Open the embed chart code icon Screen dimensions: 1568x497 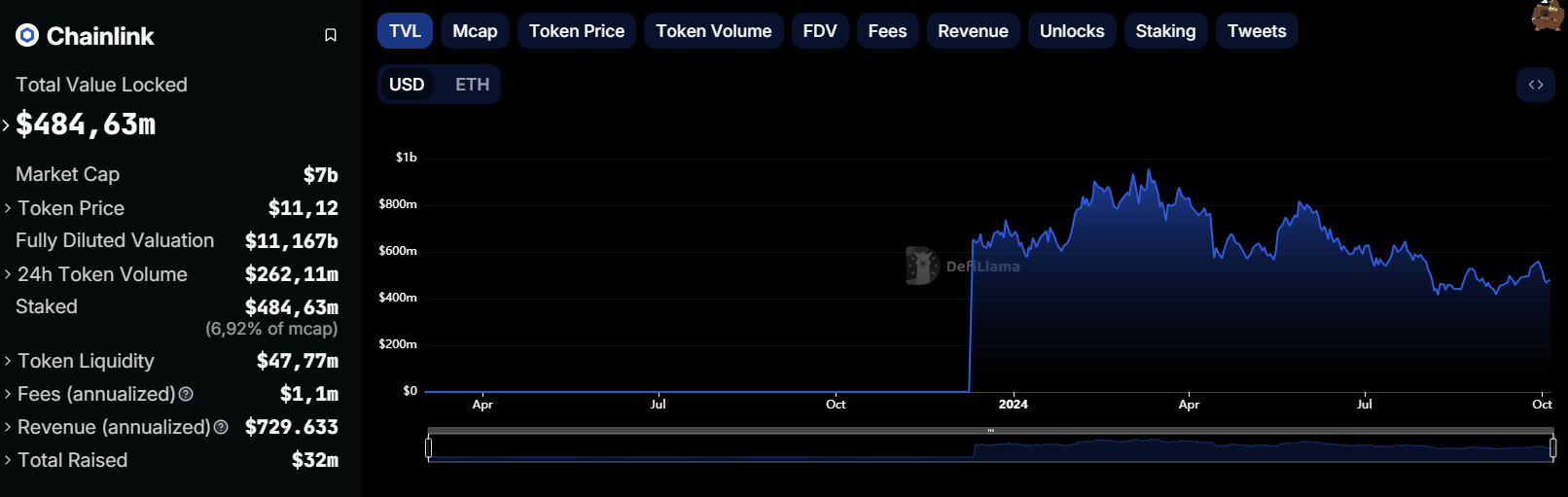pos(1536,85)
